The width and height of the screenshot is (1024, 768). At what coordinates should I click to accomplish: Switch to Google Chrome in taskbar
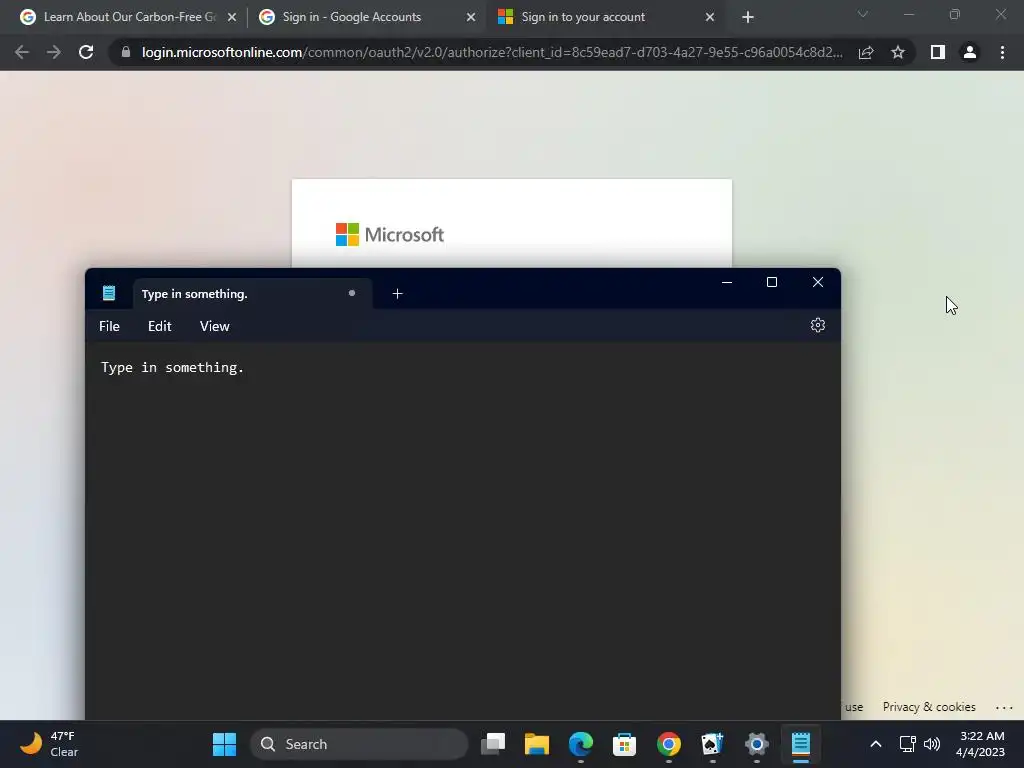tap(669, 744)
